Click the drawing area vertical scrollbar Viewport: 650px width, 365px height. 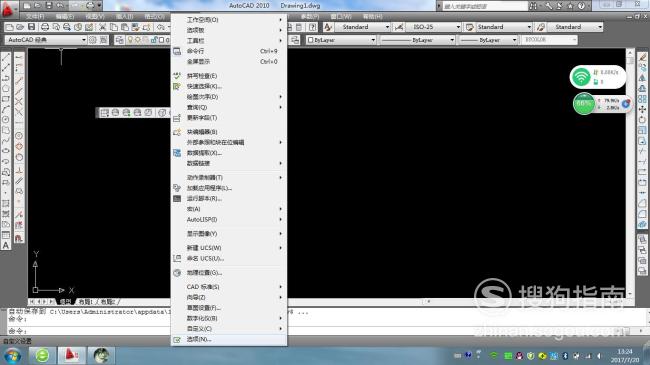[x=630, y=173]
